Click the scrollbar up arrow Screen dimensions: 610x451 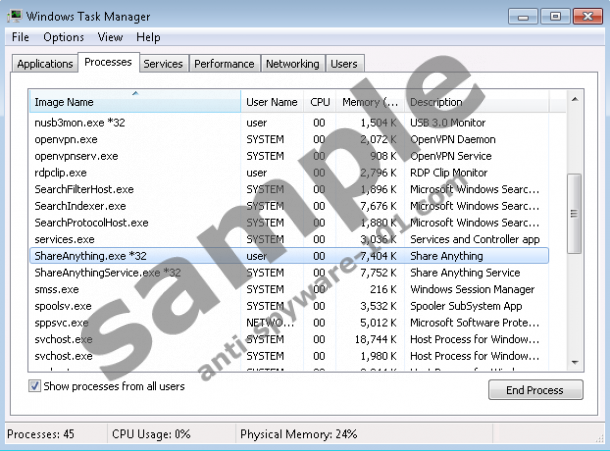click(x=574, y=101)
